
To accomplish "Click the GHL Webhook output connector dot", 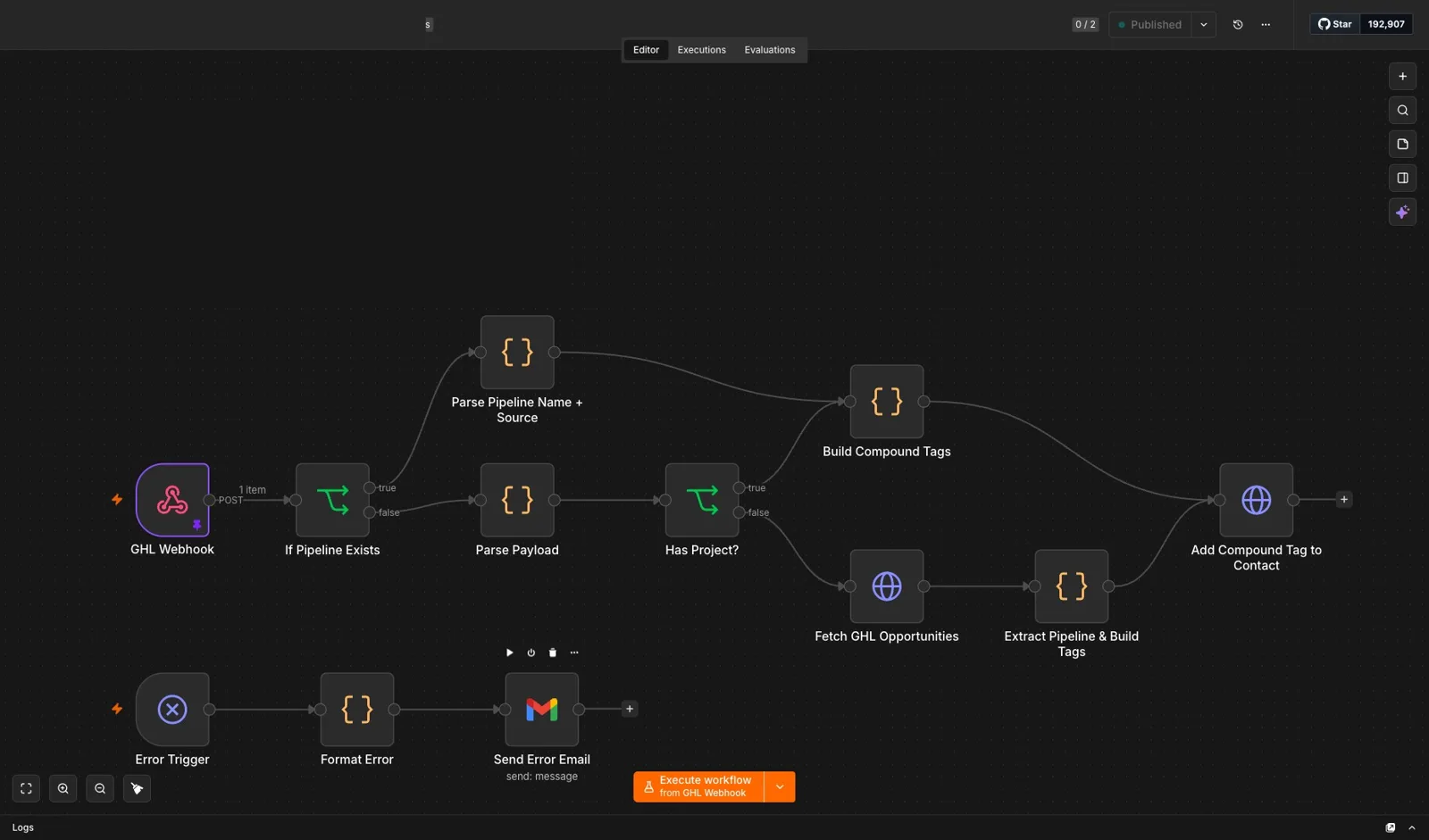I will tap(210, 500).
